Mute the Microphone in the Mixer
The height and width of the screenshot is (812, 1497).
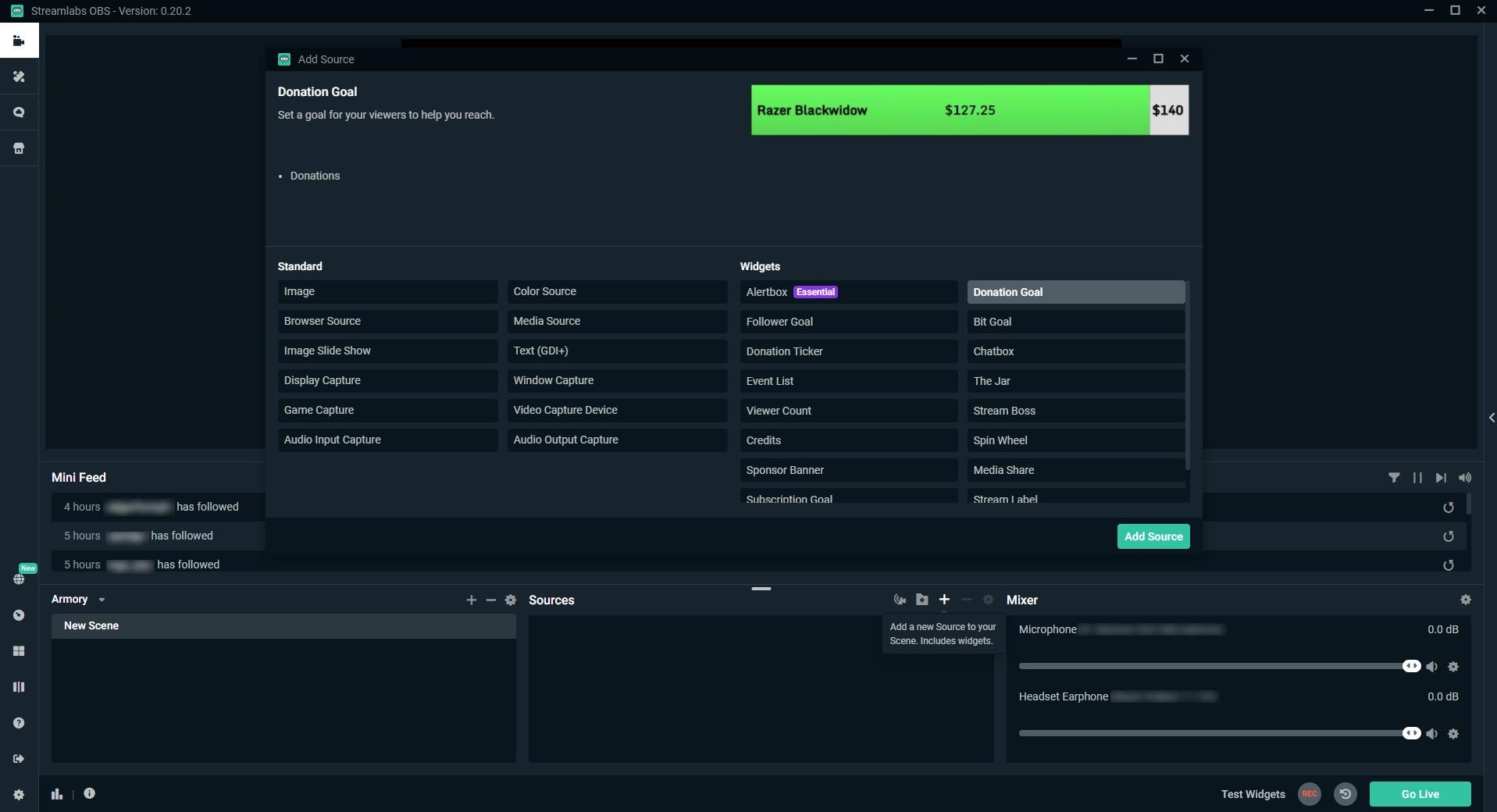pos(1433,666)
